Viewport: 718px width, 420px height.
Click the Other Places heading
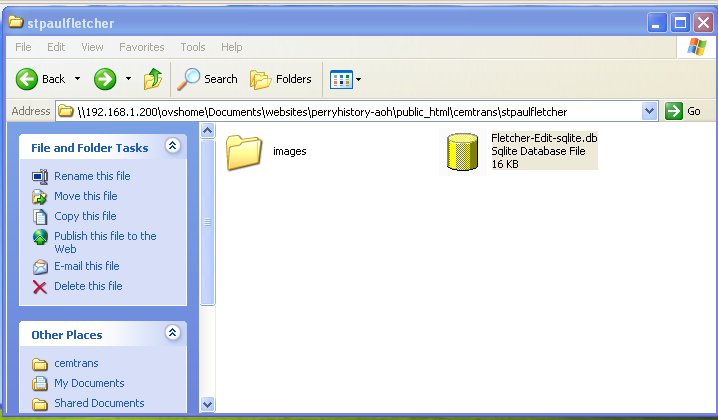click(x=67, y=335)
